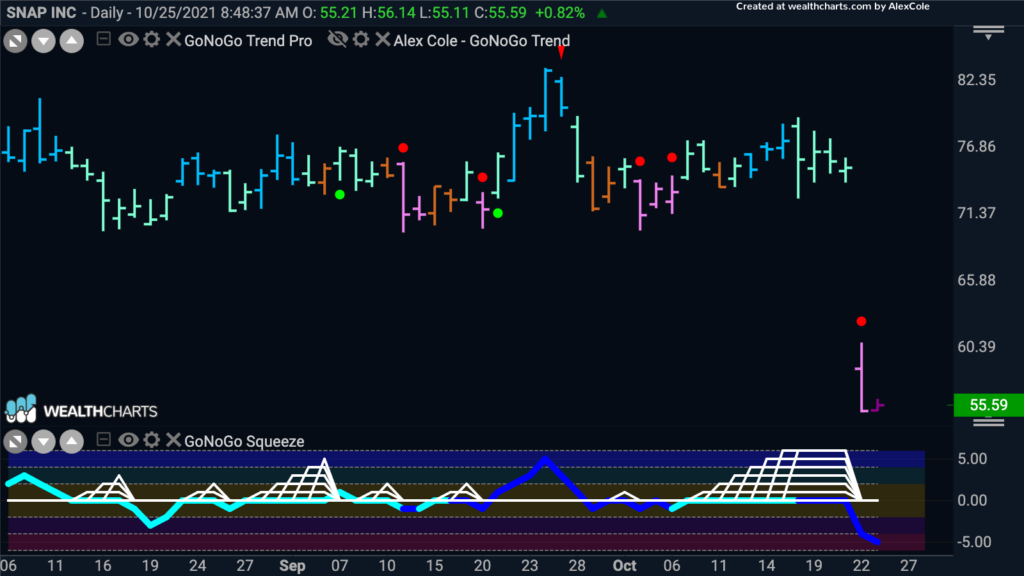Image resolution: width=1024 pixels, height=576 pixels.
Task: Maximize the GoNoGo Trend Pro price pane
Action: point(16,41)
